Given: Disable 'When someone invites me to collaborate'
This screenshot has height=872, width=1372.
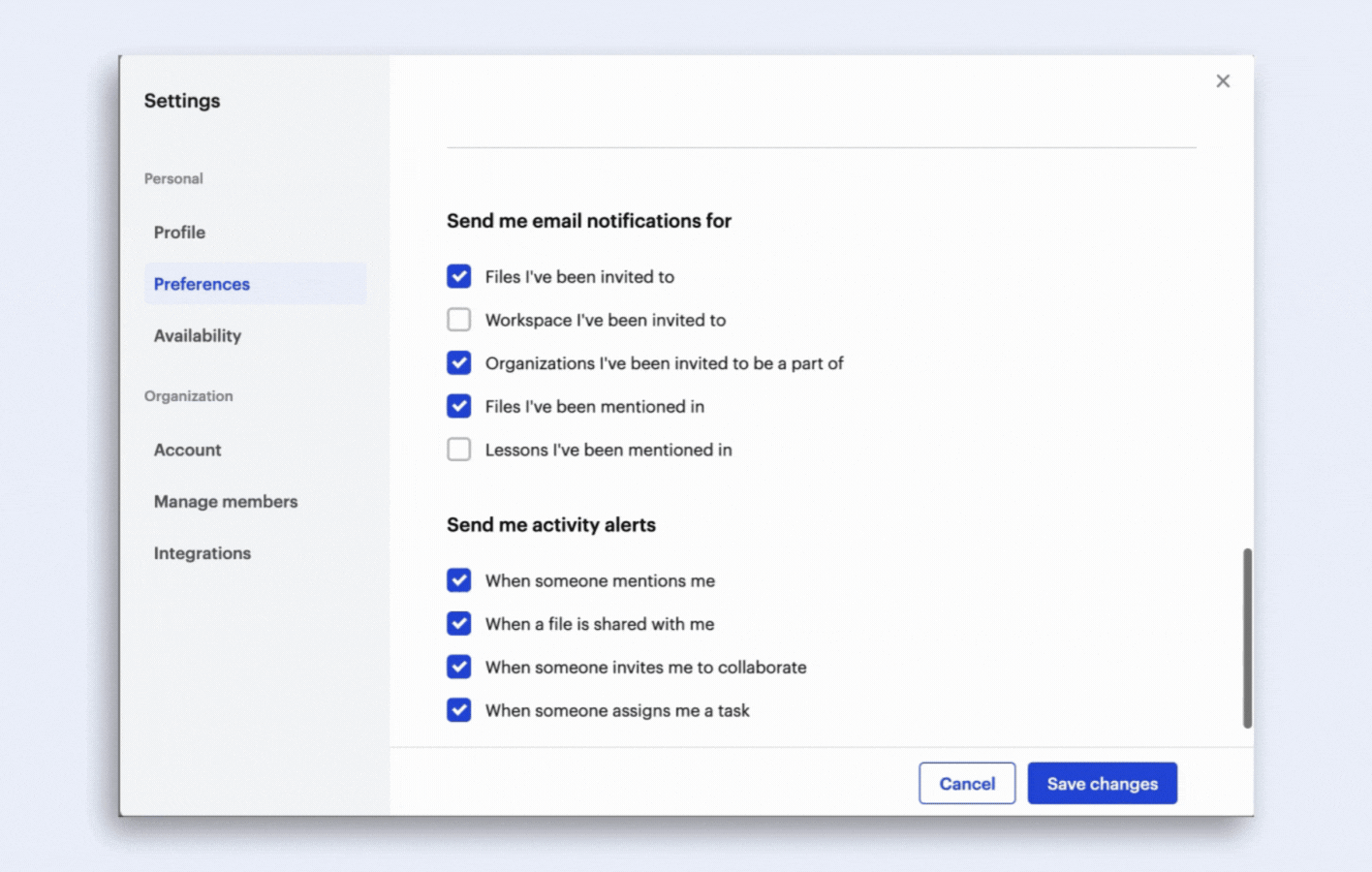Looking at the screenshot, I should (x=459, y=668).
